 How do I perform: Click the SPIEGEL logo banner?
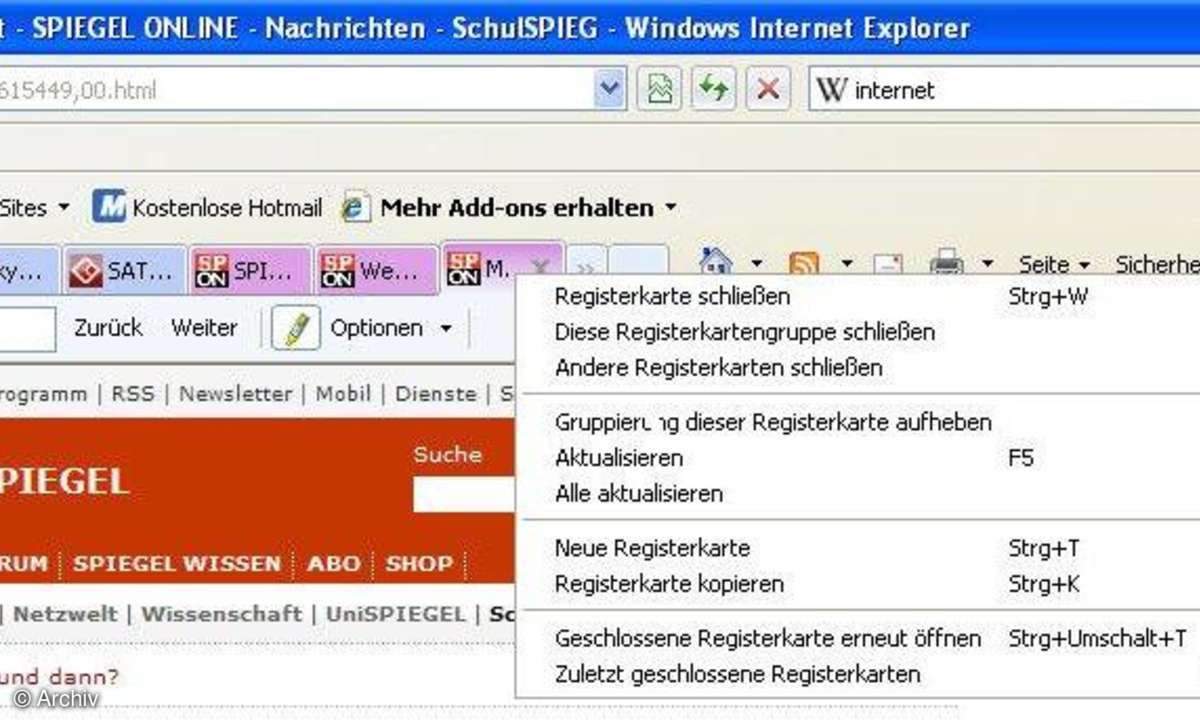(65, 482)
